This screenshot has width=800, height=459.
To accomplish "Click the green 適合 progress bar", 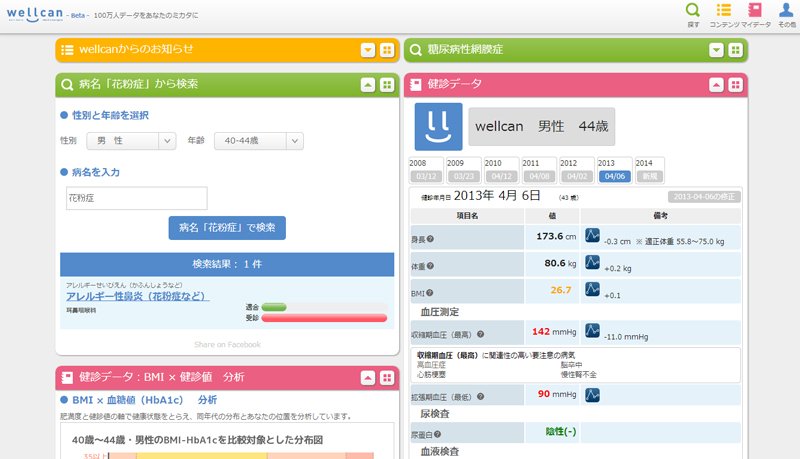I will (274, 307).
